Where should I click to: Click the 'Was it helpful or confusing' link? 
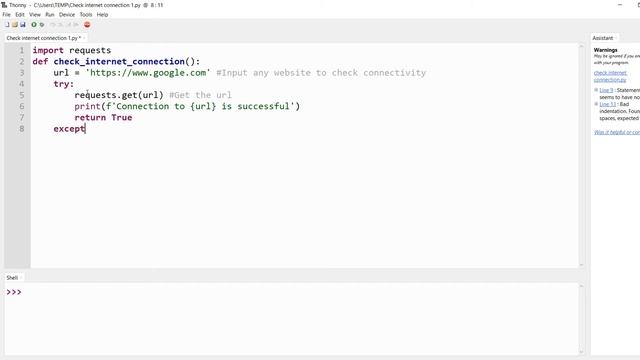tap(617, 132)
